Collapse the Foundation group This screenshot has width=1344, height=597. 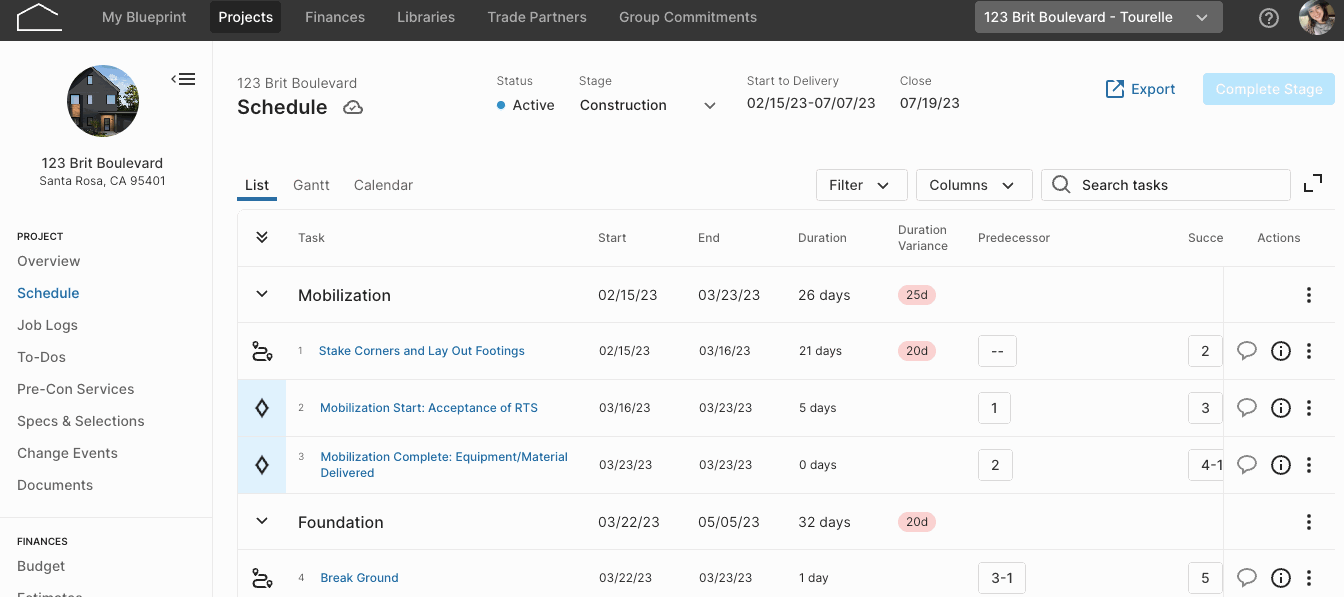click(x=262, y=522)
